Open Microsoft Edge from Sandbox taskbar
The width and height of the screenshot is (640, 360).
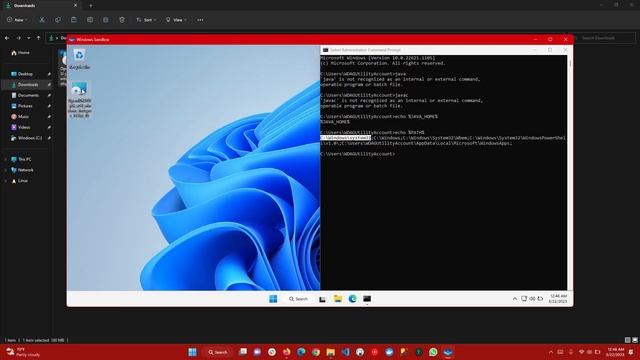[352, 299]
